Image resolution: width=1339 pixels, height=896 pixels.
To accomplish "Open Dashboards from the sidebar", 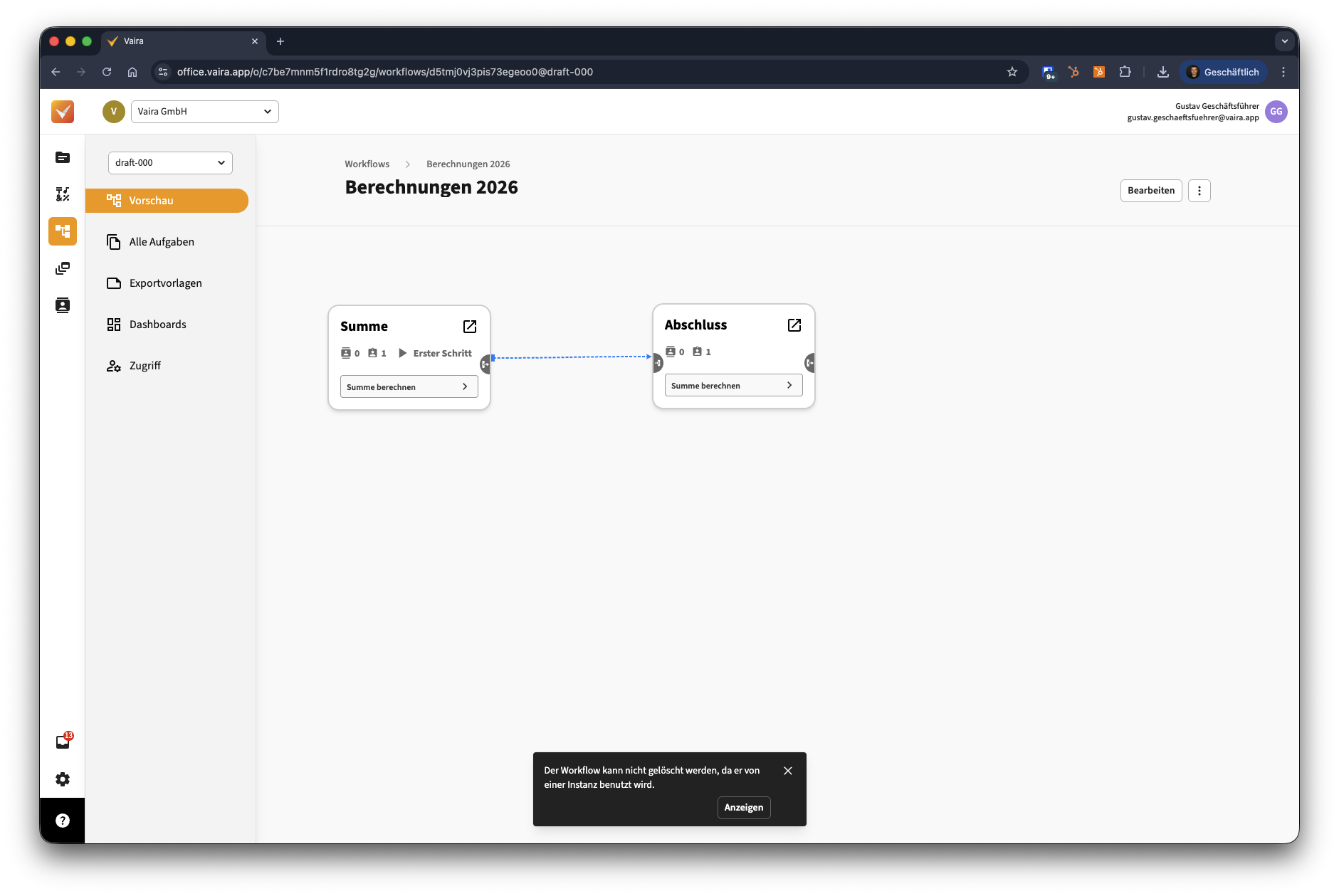I will [x=157, y=325].
